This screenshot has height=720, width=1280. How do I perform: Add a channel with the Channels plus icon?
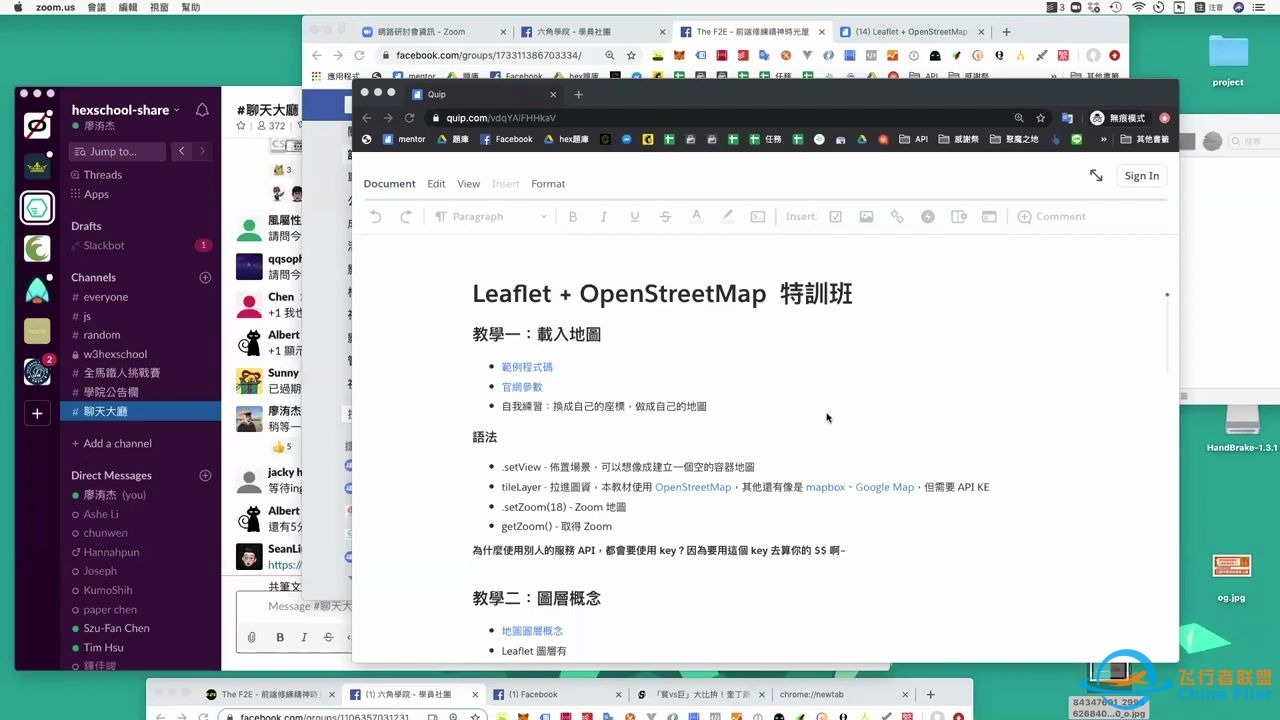[x=205, y=277]
